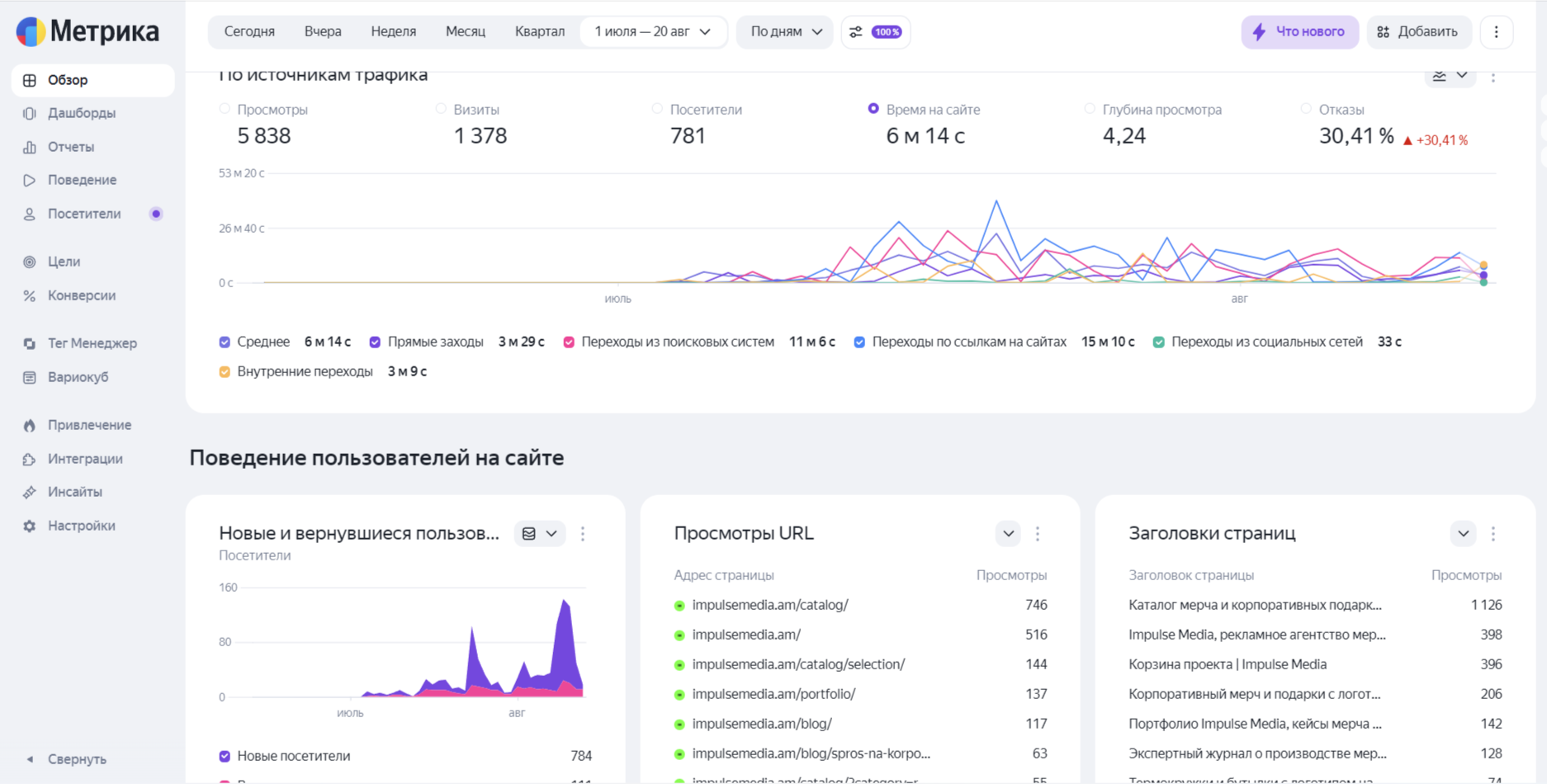Click the Вариокуб icon
Viewport: 1547px width, 784px height.
tap(30, 377)
